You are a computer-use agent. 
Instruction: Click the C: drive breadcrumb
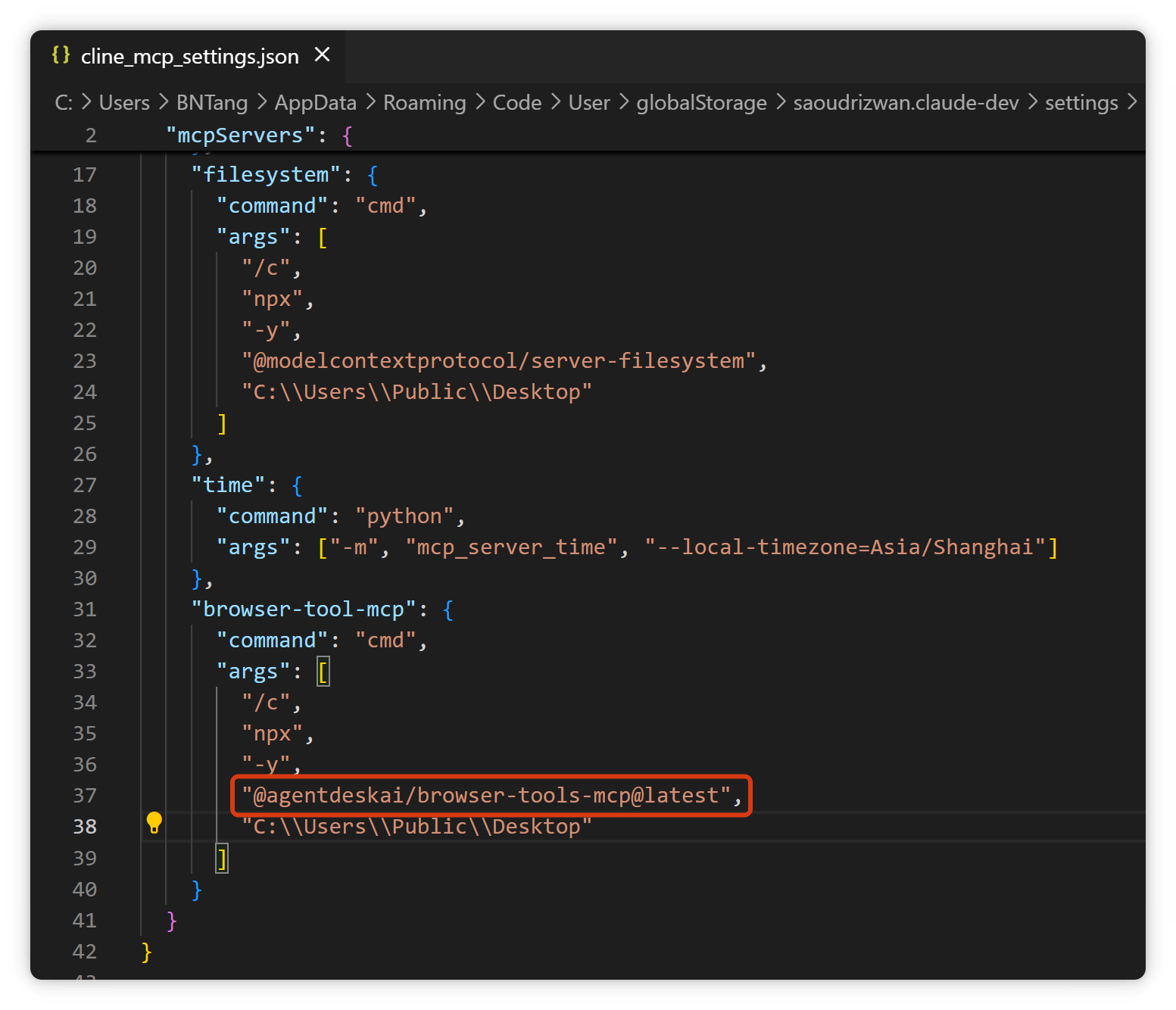64,102
